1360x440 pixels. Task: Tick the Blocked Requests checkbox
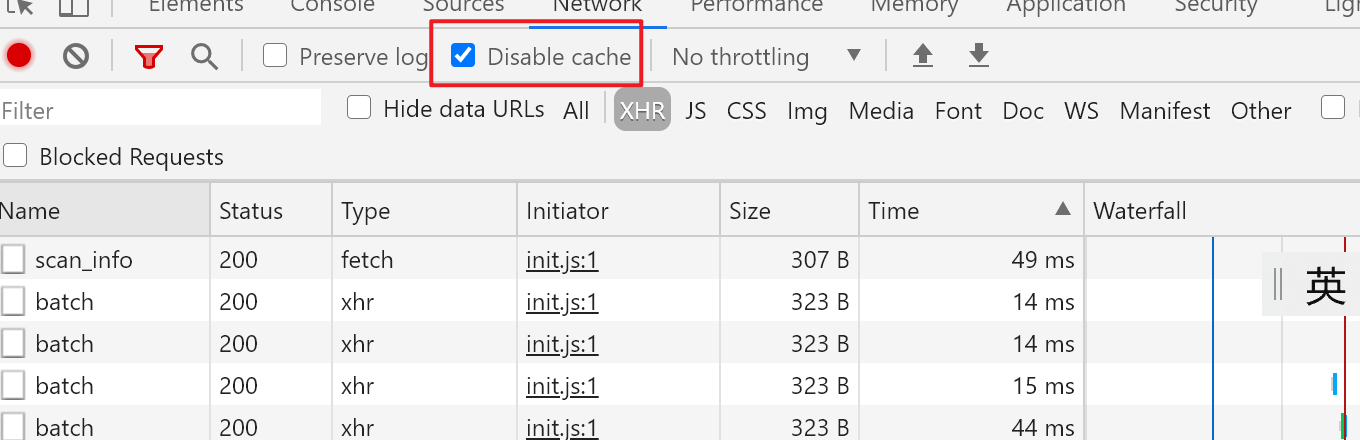tap(15, 155)
